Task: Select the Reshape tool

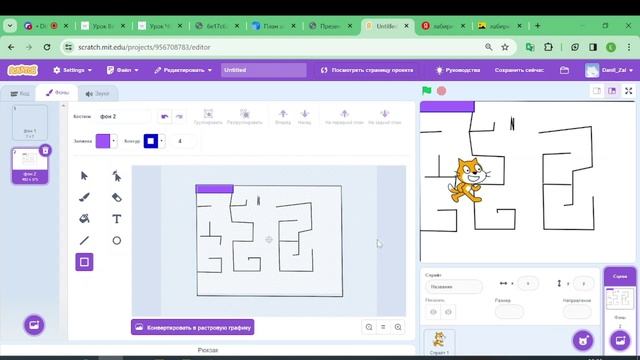Action: 117,176
